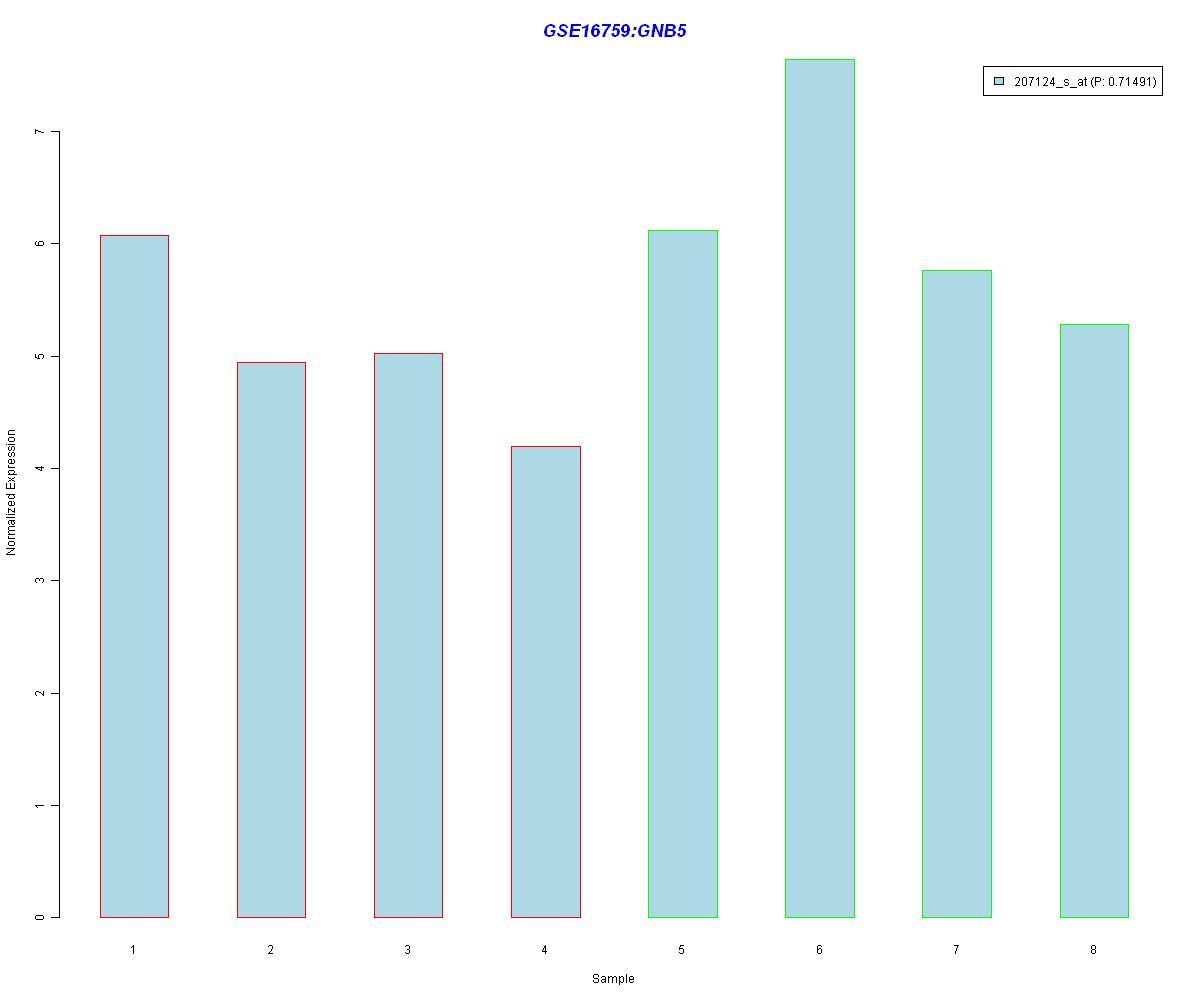Click the x-axis tick label 3
This screenshot has width=1200, height=1000.
(x=407, y=949)
